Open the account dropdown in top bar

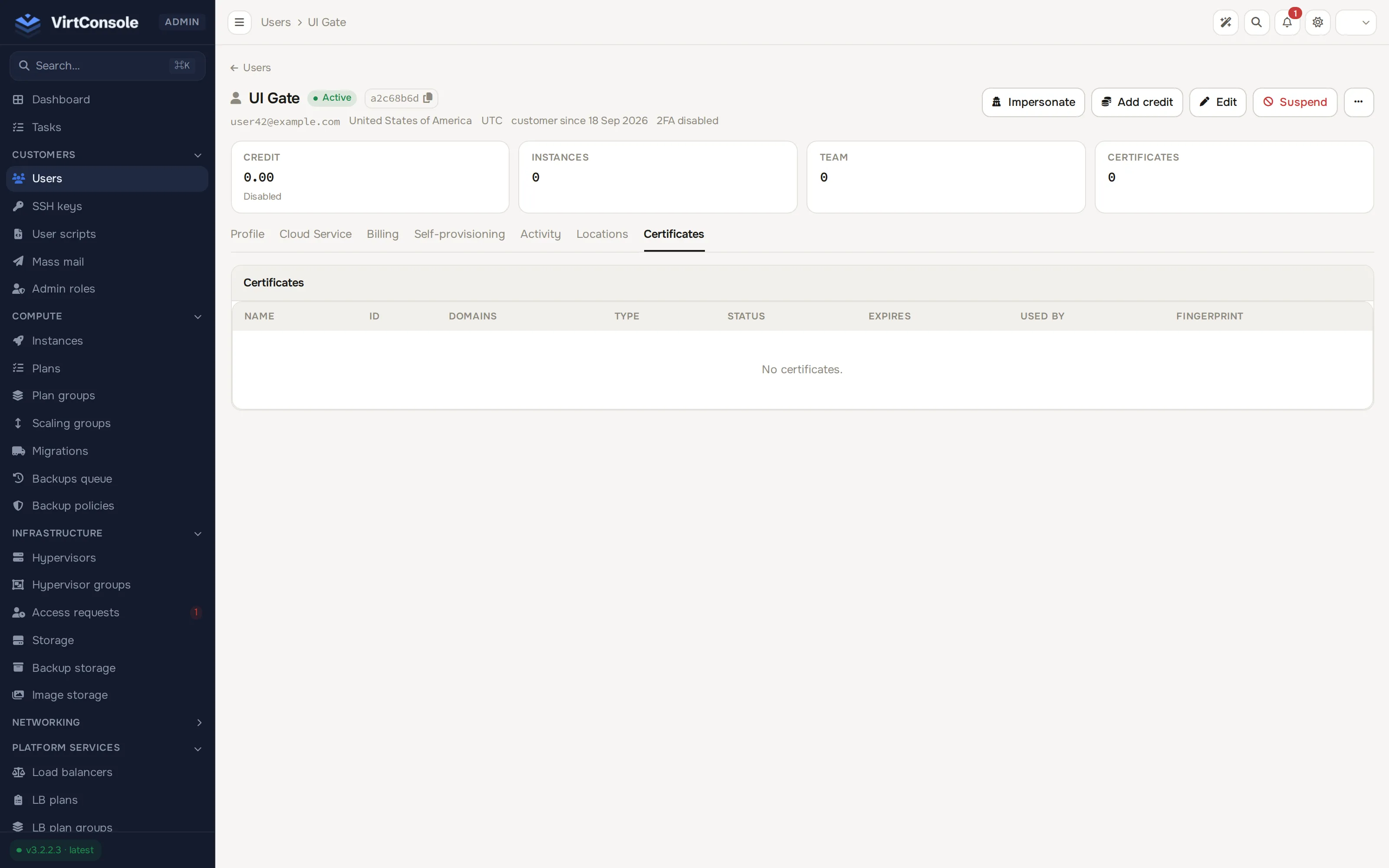1356,23
